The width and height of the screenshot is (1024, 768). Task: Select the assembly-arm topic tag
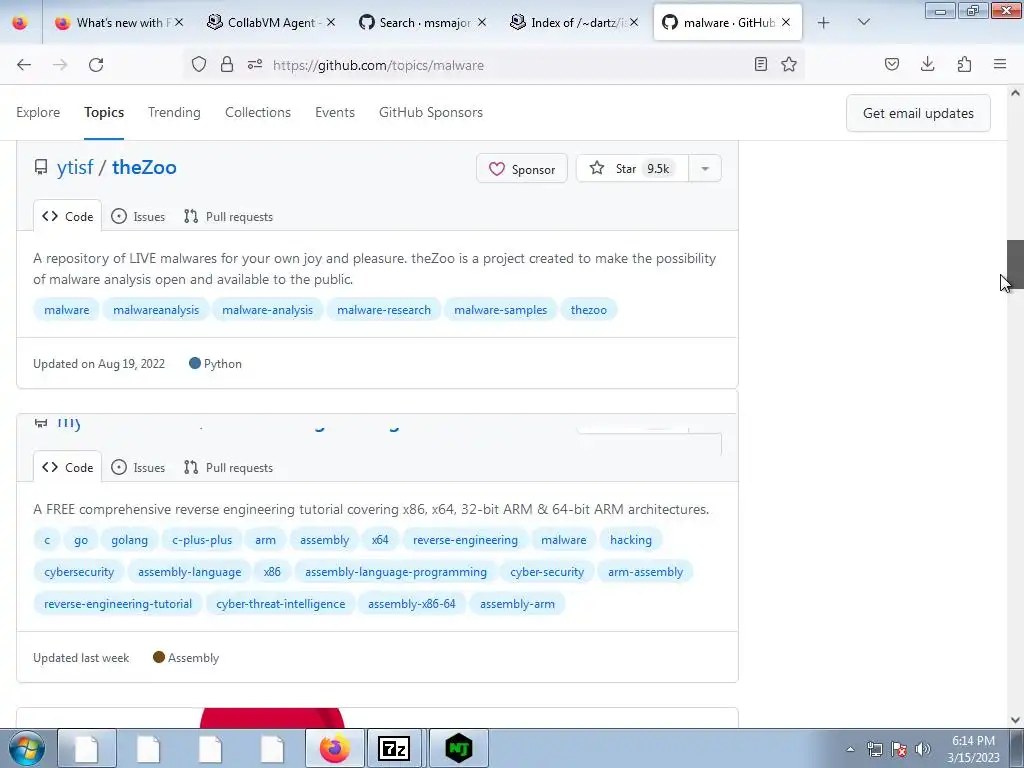[517, 603]
